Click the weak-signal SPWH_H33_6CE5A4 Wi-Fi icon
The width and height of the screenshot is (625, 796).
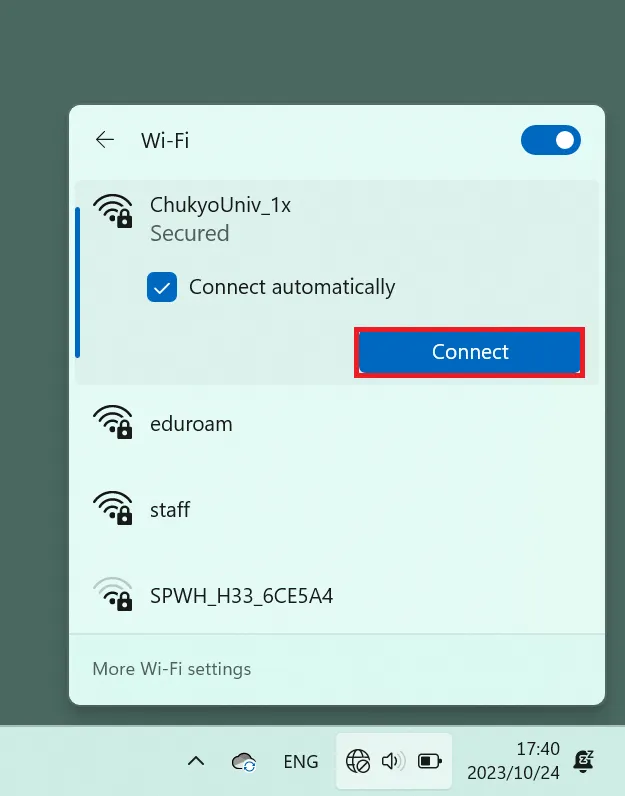tap(113, 594)
